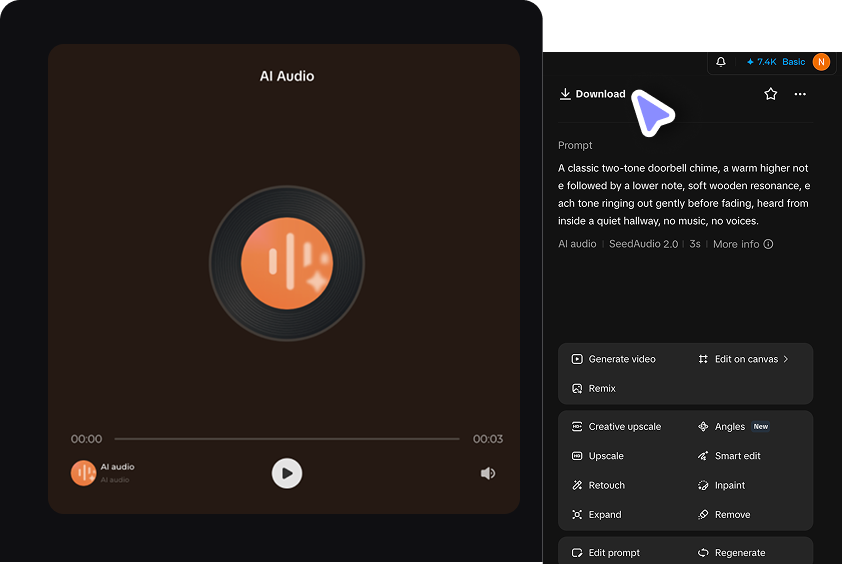Click the Remove eraser icon
The width and height of the screenshot is (842, 564).
703,515
